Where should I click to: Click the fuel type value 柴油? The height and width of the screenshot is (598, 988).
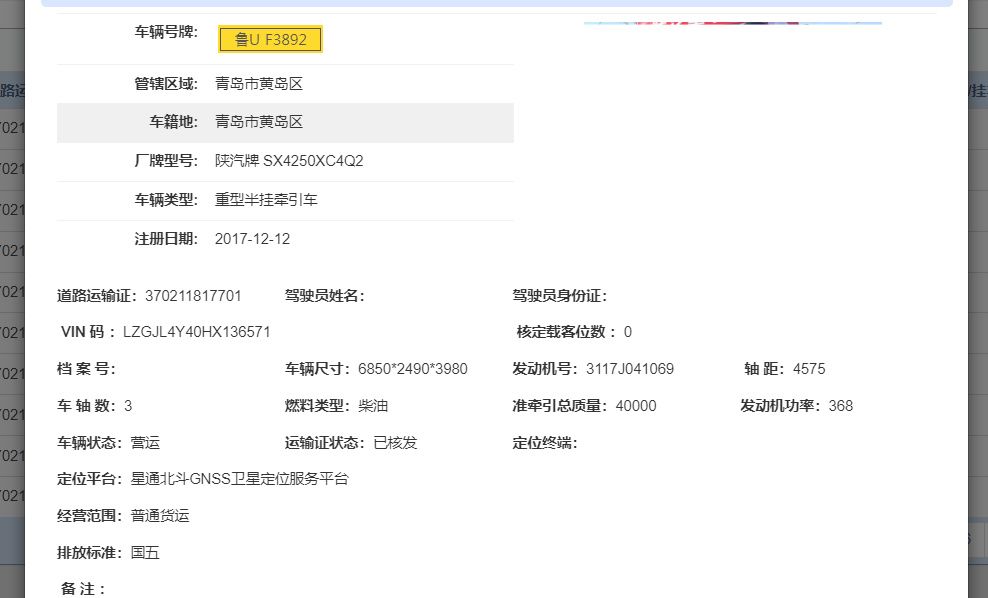pyautogui.click(x=373, y=406)
